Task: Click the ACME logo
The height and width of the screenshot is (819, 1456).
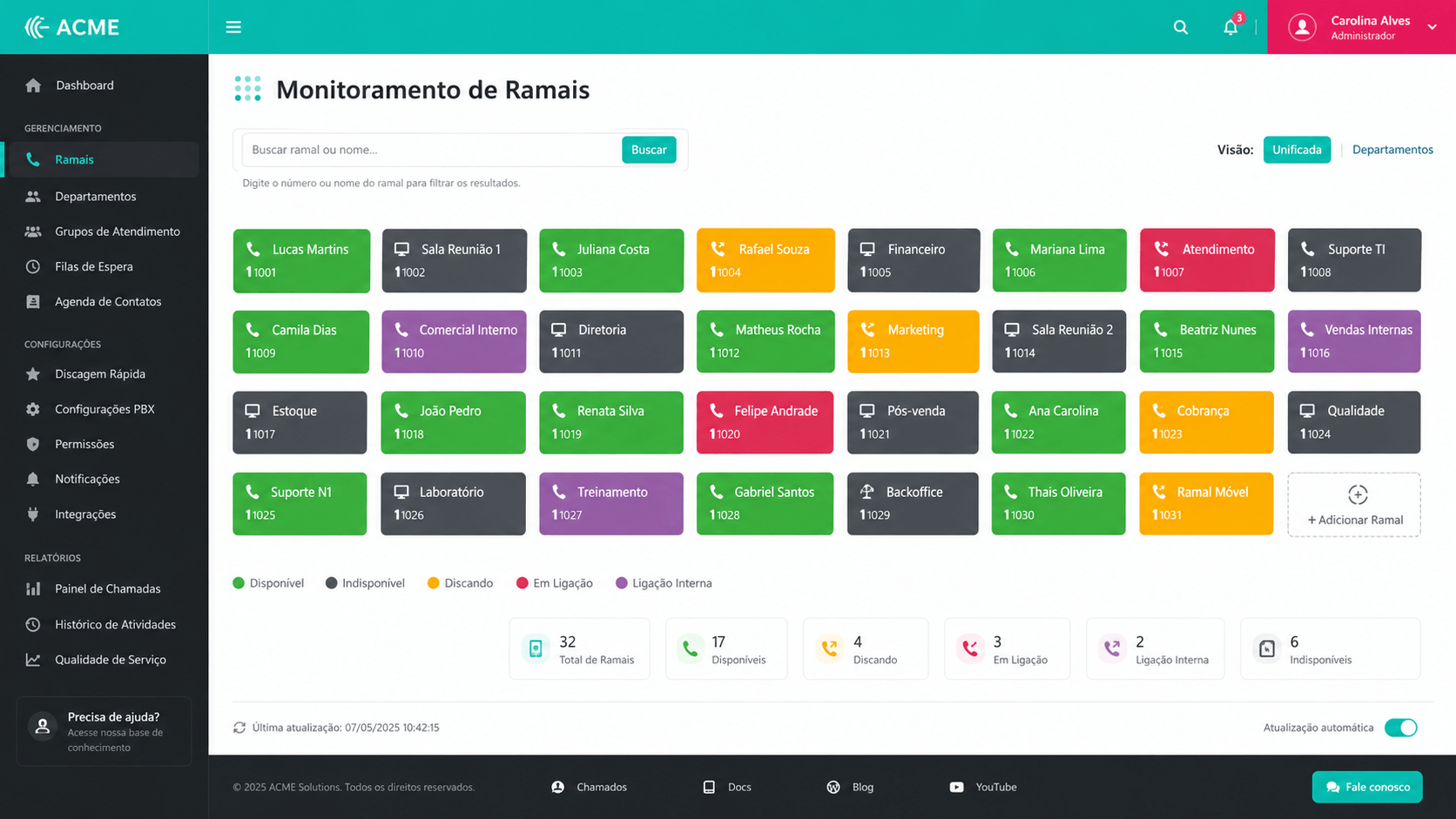Action: [72, 27]
